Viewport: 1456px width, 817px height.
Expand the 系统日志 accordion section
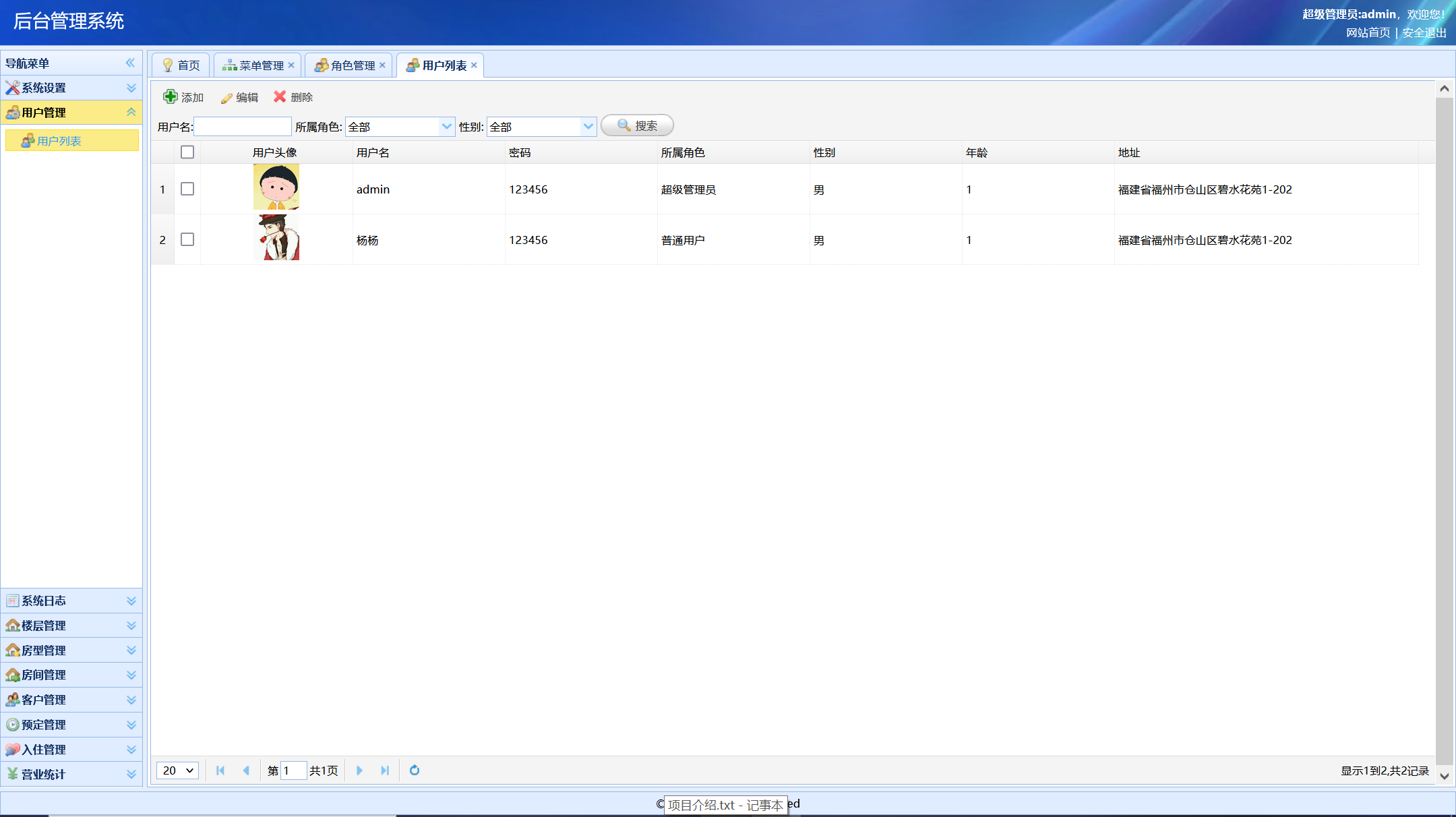click(x=131, y=601)
